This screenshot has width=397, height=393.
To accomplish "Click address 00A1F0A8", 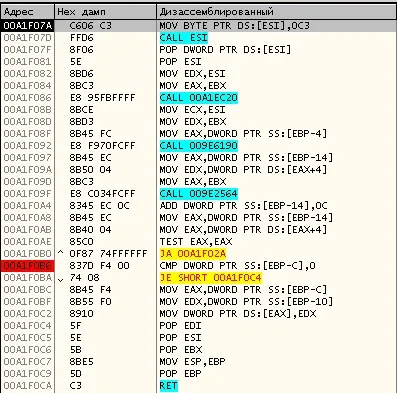I will click(x=28, y=218).
